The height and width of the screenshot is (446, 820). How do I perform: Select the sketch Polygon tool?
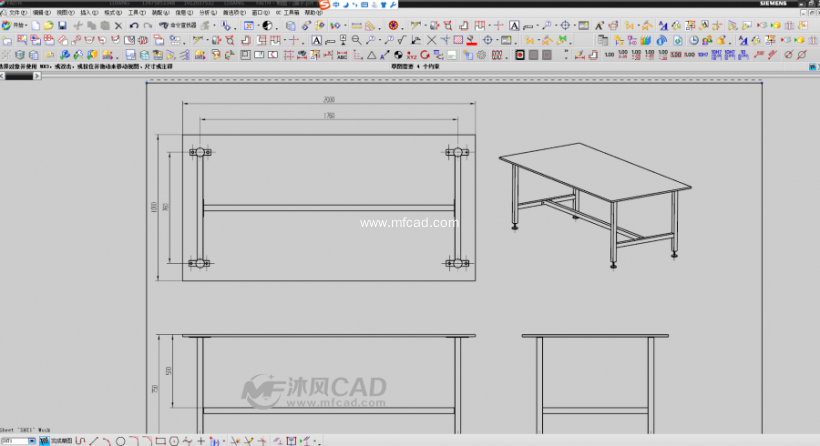click(174, 441)
